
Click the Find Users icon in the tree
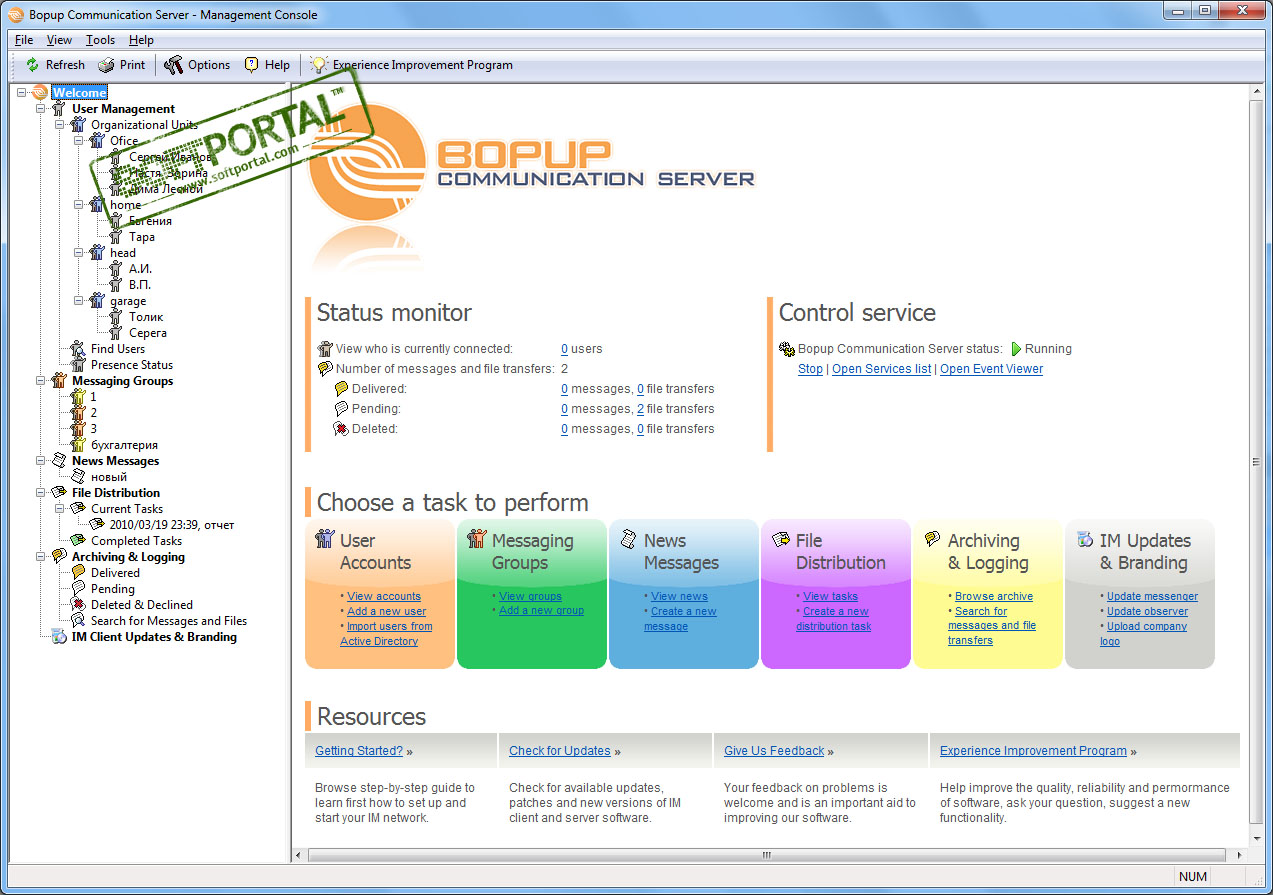click(78, 349)
